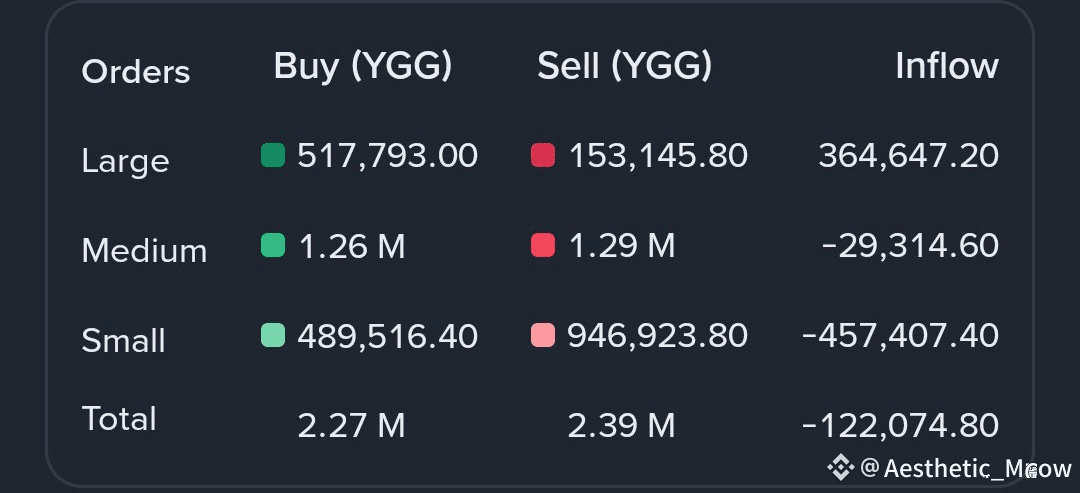This screenshot has height=493, width=1080.
Task: Click the red Large sell swatch
Action: (542, 155)
